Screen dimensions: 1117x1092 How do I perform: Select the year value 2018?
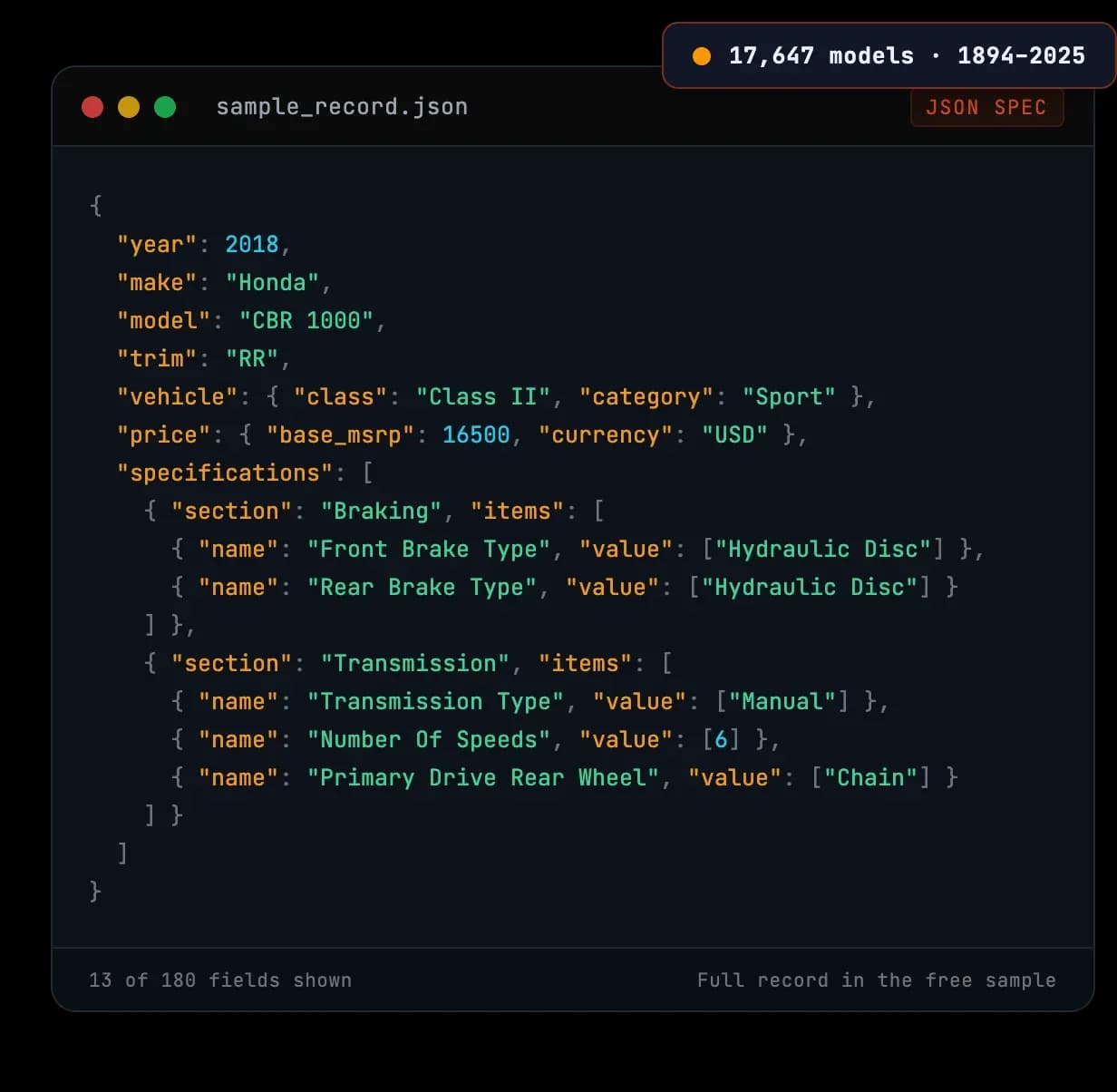click(252, 245)
